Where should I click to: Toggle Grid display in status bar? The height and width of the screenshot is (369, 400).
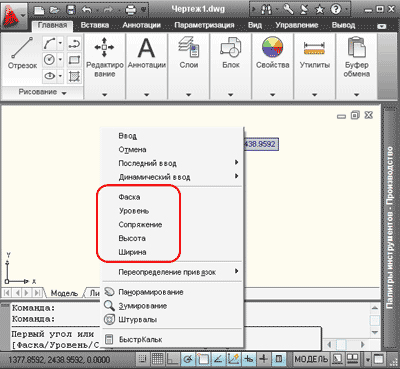[157, 359]
